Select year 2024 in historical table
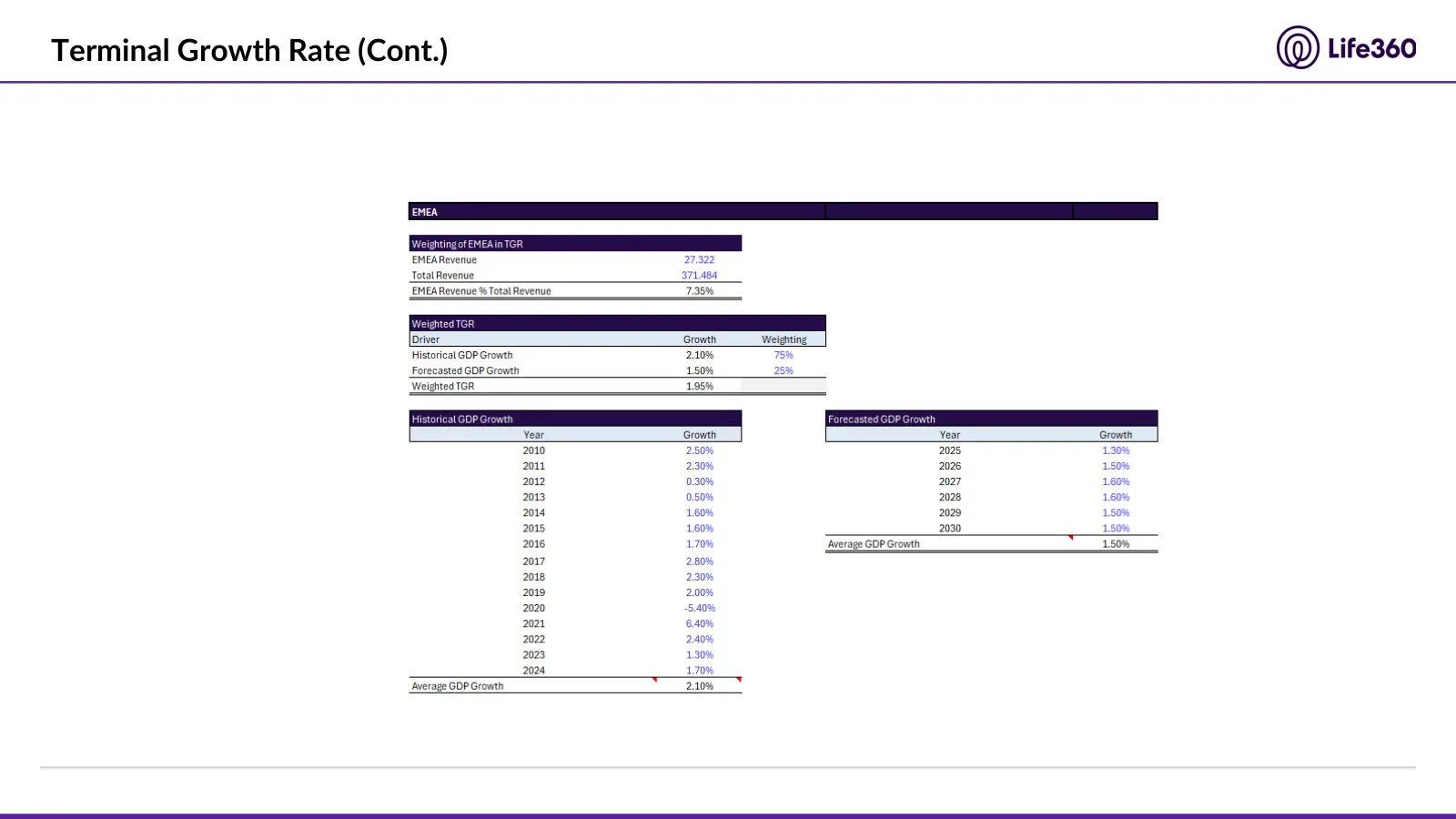 [534, 671]
